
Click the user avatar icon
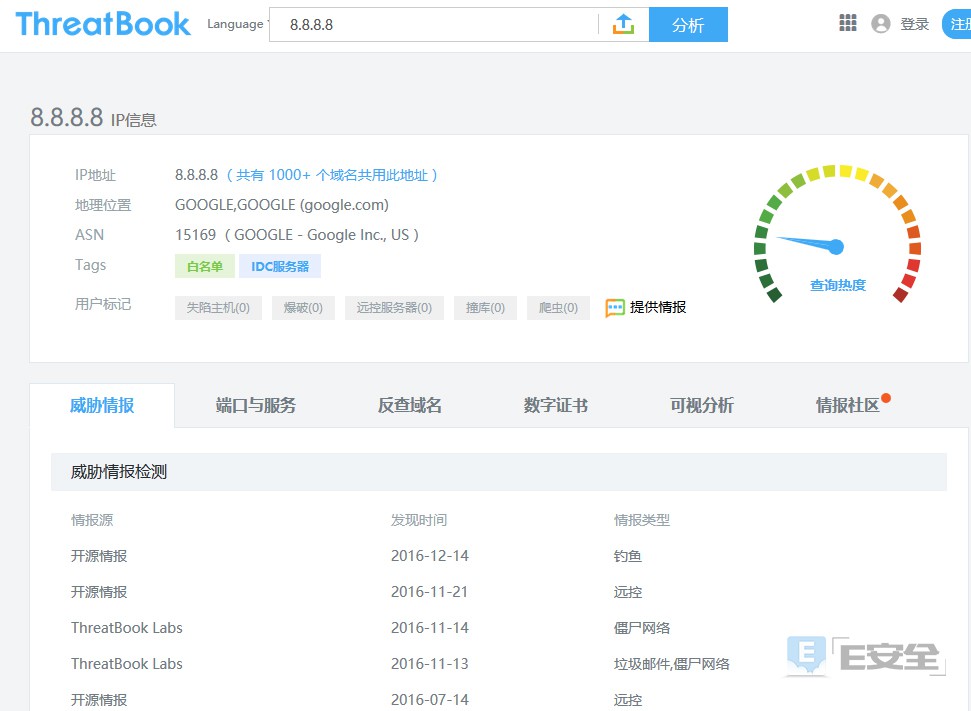[x=880, y=24]
